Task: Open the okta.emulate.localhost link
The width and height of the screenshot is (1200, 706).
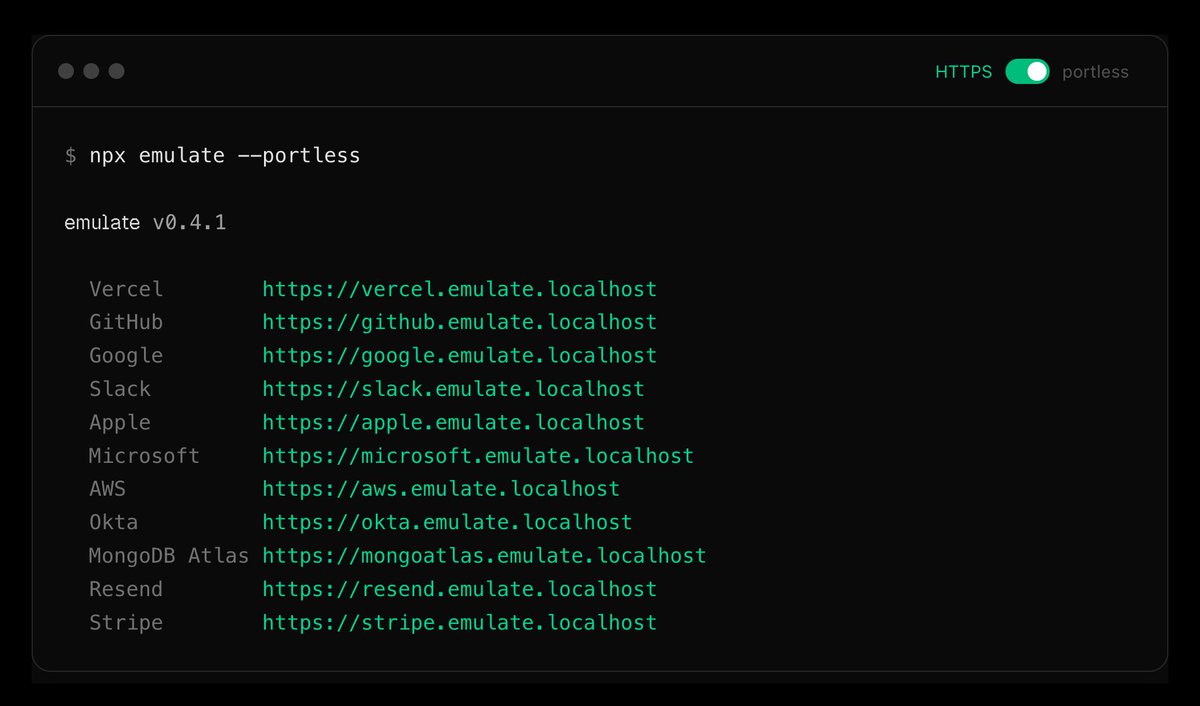Action: pos(447,522)
